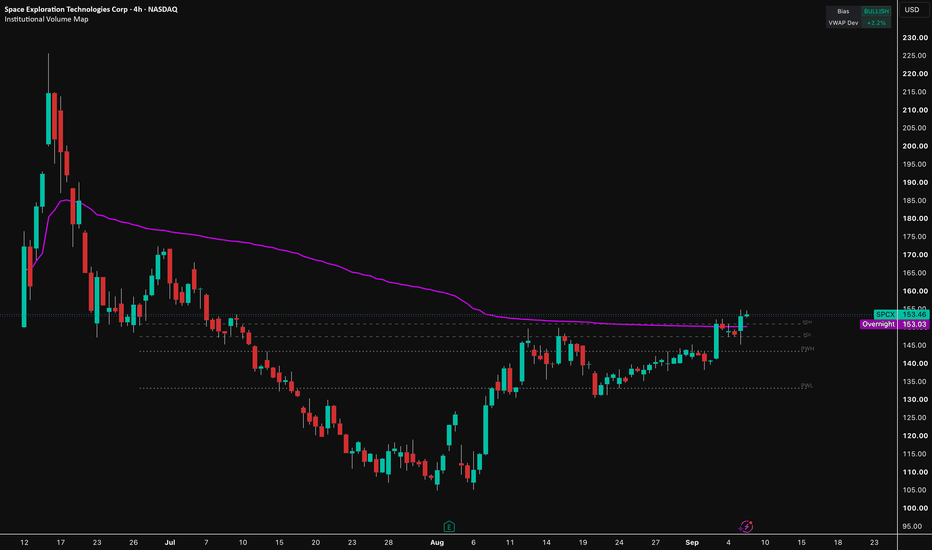Click the tallest green candle near 17

[49, 118]
